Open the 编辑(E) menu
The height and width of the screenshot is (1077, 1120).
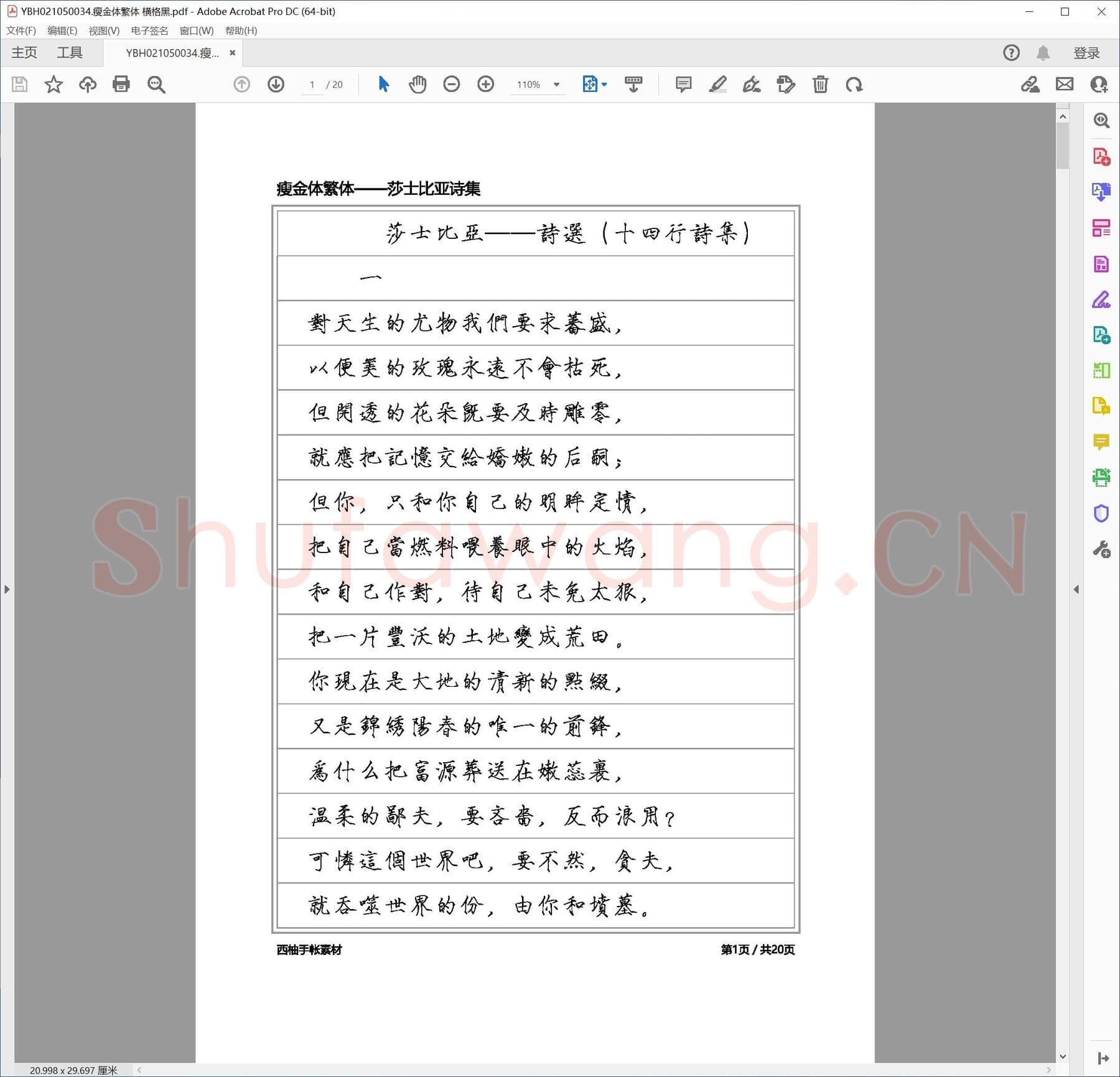[62, 30]
